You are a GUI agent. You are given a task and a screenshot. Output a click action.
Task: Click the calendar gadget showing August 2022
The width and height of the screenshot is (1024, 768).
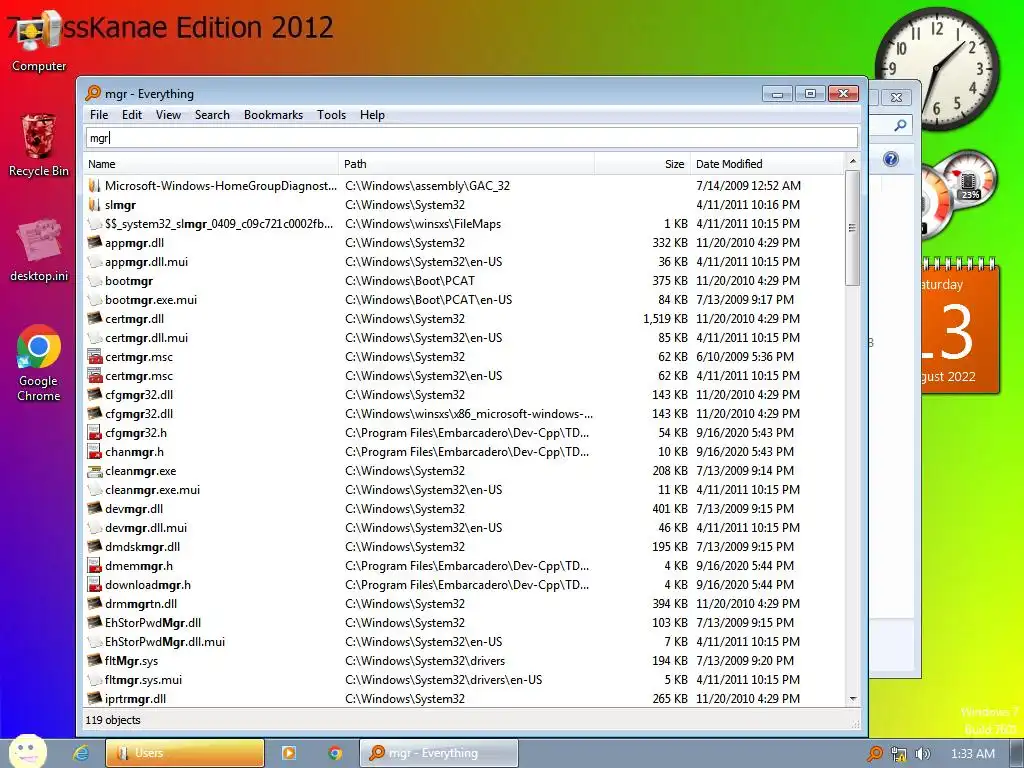(x=960, y=325)
